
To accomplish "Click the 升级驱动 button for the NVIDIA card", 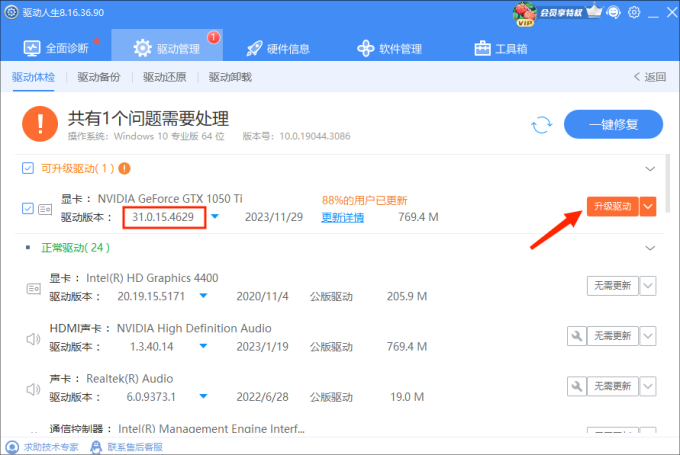I will tap(611, 206).
